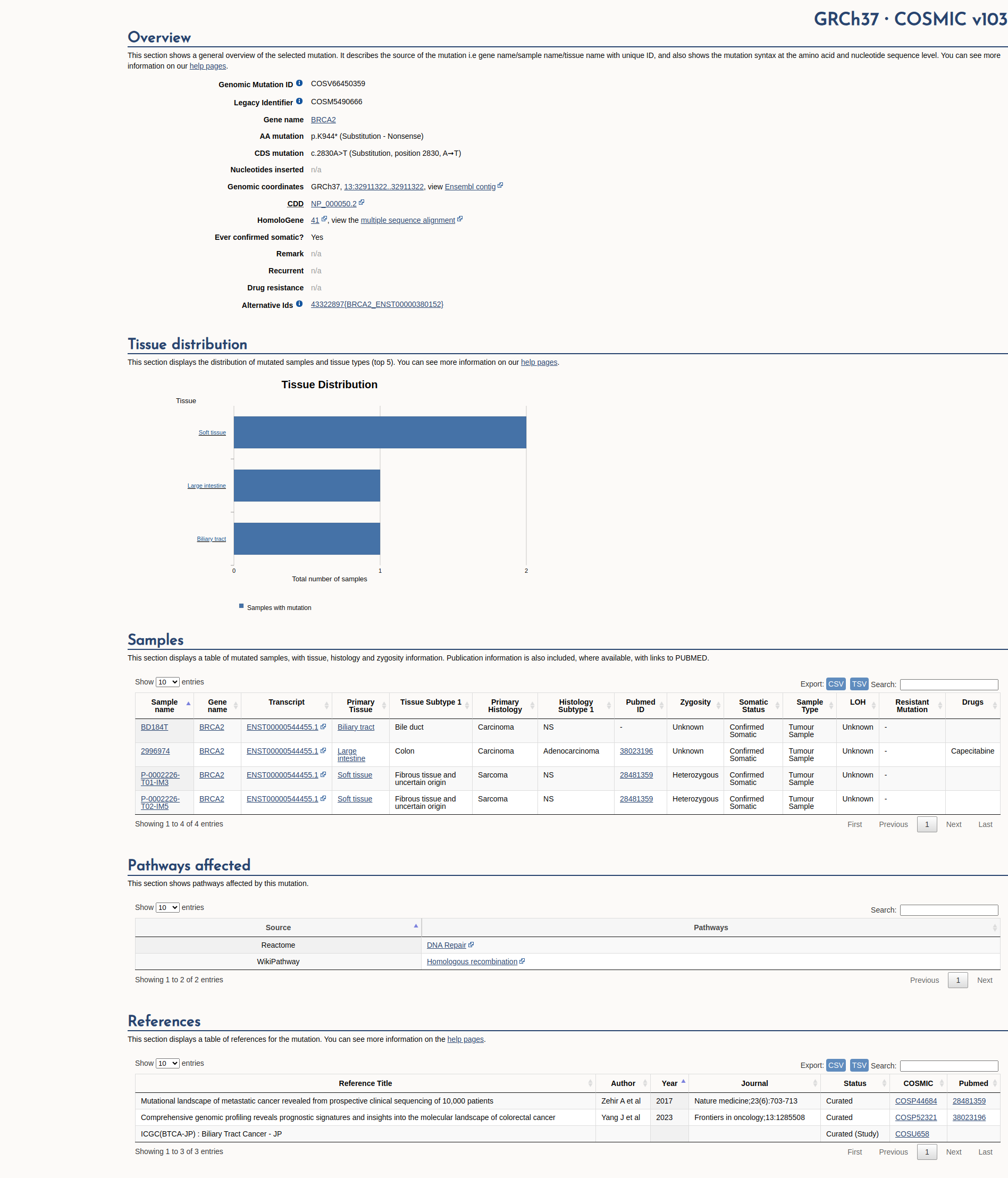Viewport: 1008px width, 1178px height.
Task: Sort samples by Tissue Subtype 1
Action: coord(431,706)
